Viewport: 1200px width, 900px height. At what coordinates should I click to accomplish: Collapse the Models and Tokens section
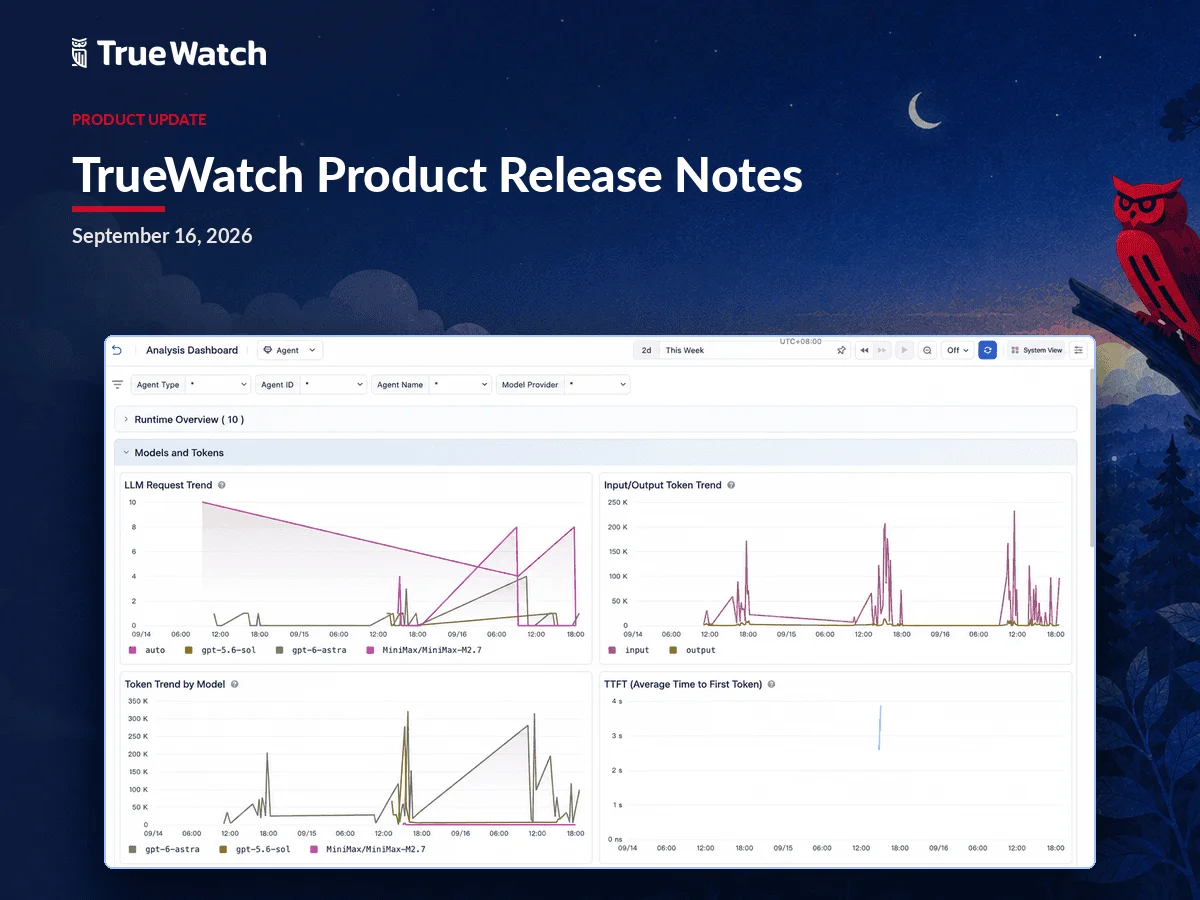(595, 452)
